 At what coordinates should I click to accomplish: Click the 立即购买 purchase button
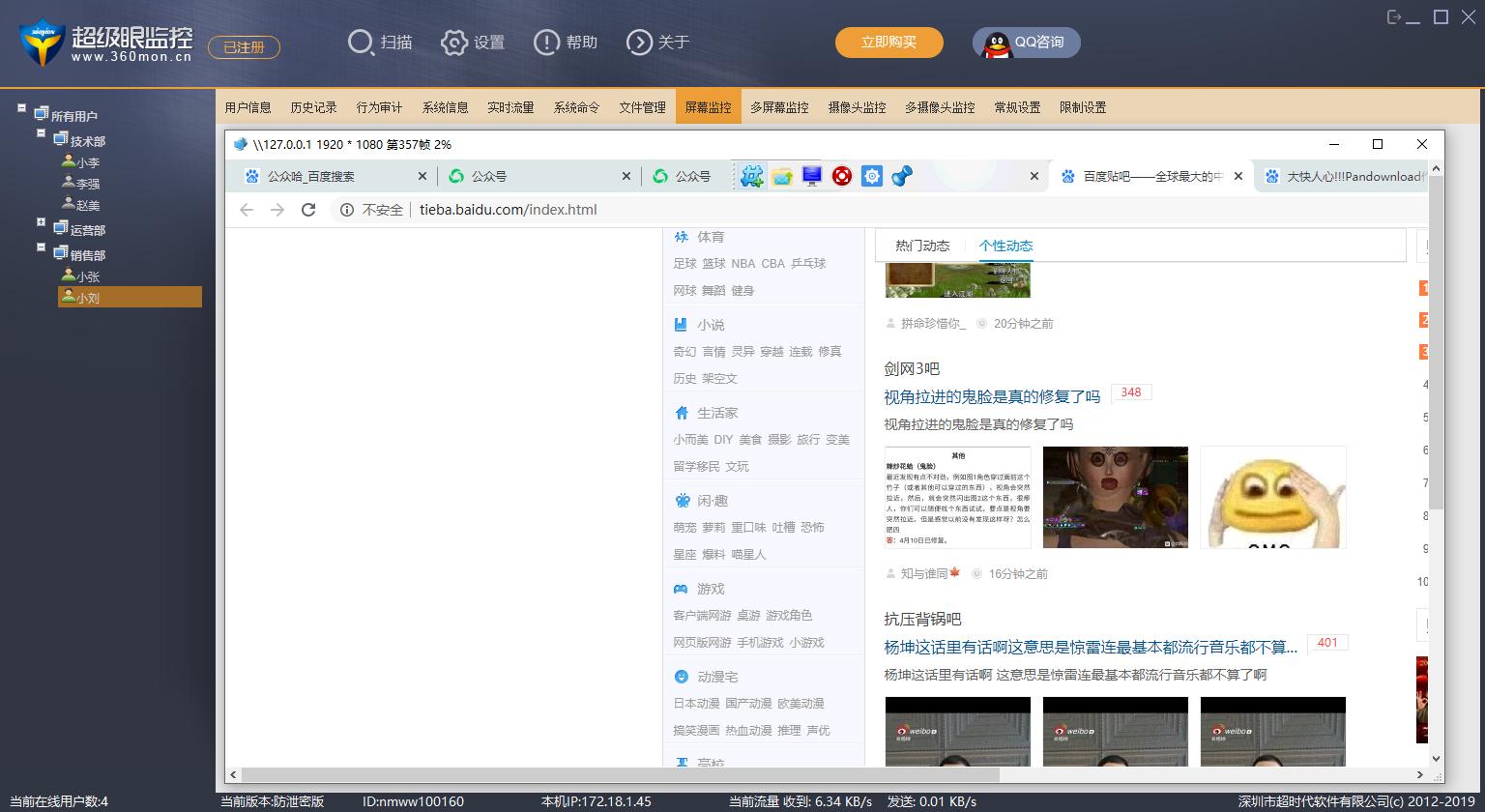889,43
